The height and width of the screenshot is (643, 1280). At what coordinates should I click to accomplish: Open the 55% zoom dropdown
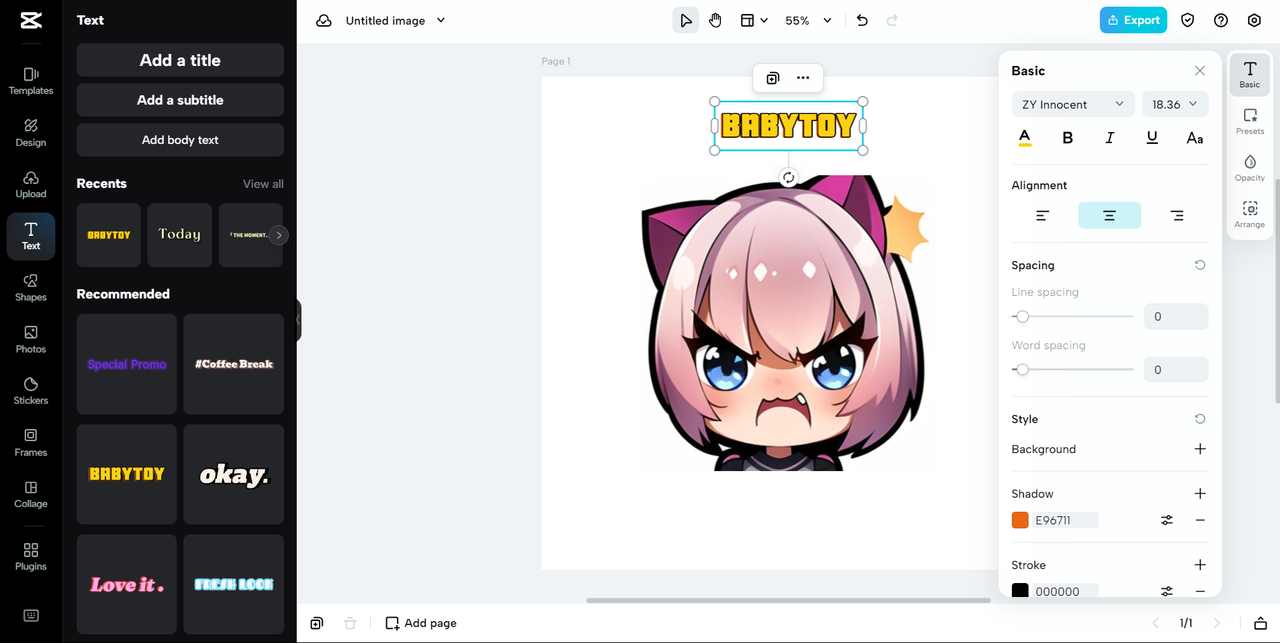[x=809, y=20]
